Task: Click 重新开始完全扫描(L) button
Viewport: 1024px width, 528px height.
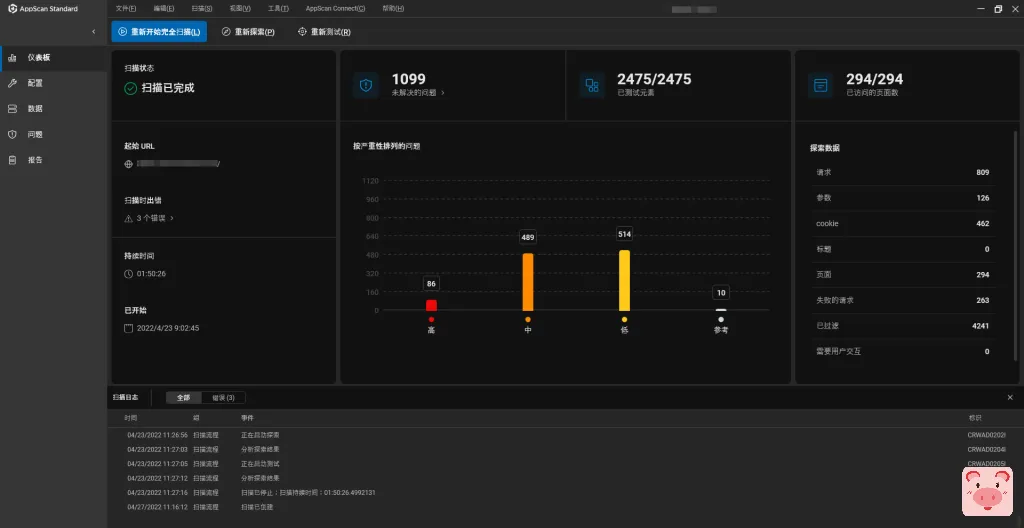Action: pyautogui.click(x=159, y=32)
